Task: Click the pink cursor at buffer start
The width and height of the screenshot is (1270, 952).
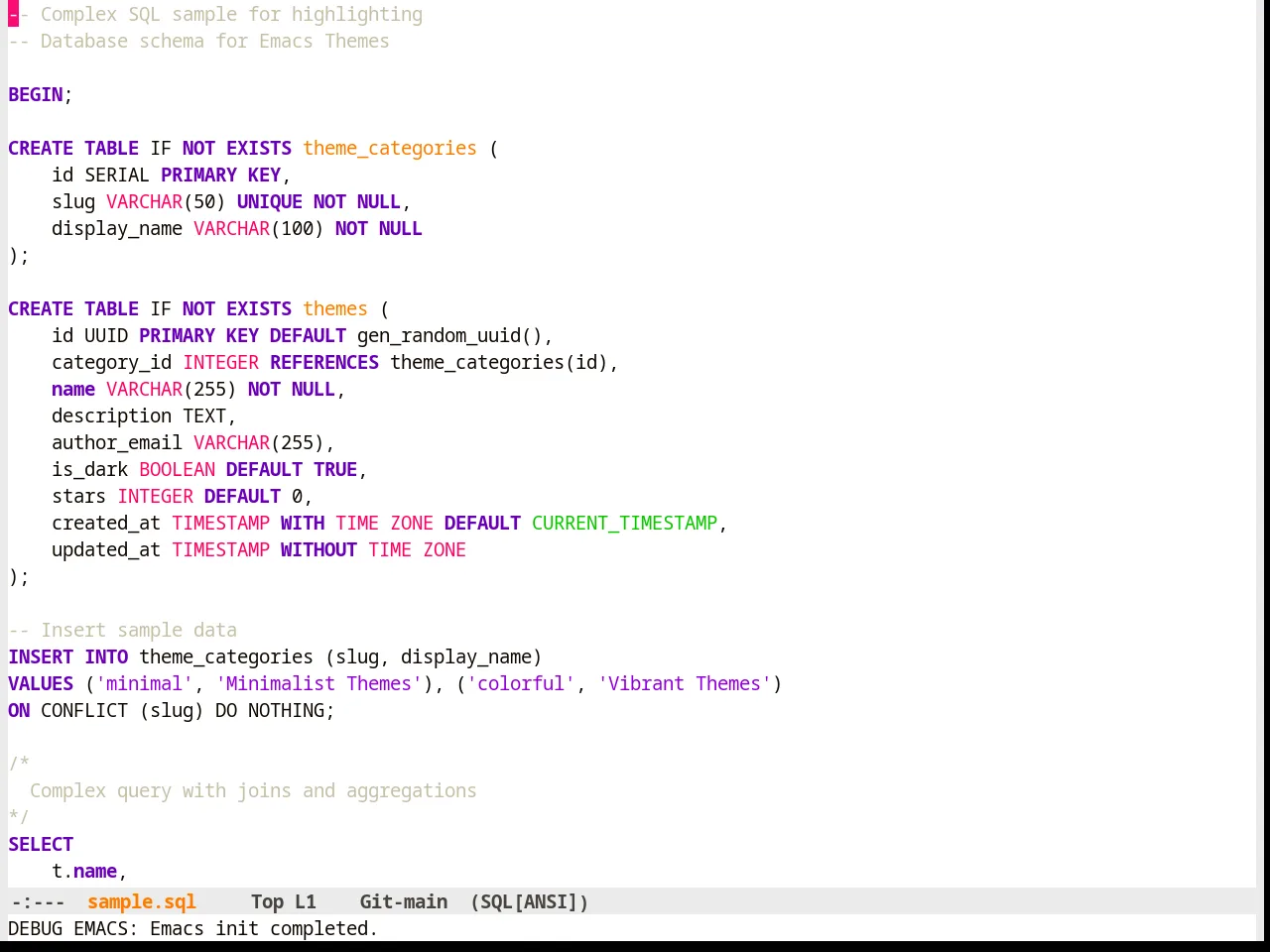Action: (x=13, y=14)
